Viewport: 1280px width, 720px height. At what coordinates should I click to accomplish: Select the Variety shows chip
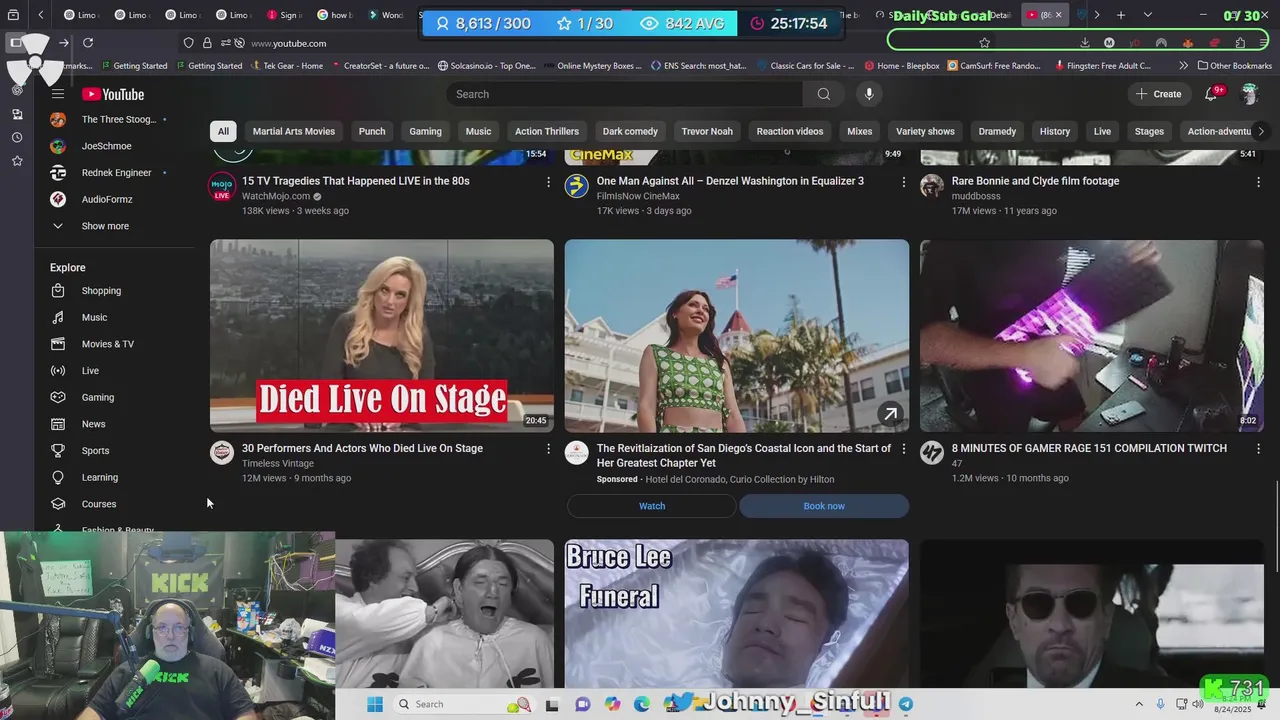(925, 131)
